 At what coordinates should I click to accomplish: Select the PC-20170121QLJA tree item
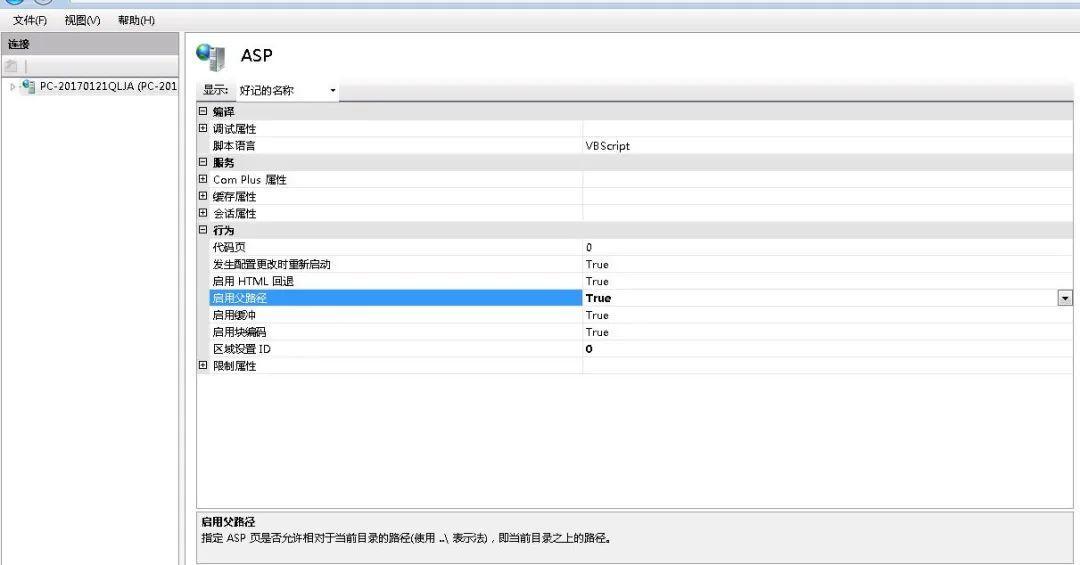[108, 86]
